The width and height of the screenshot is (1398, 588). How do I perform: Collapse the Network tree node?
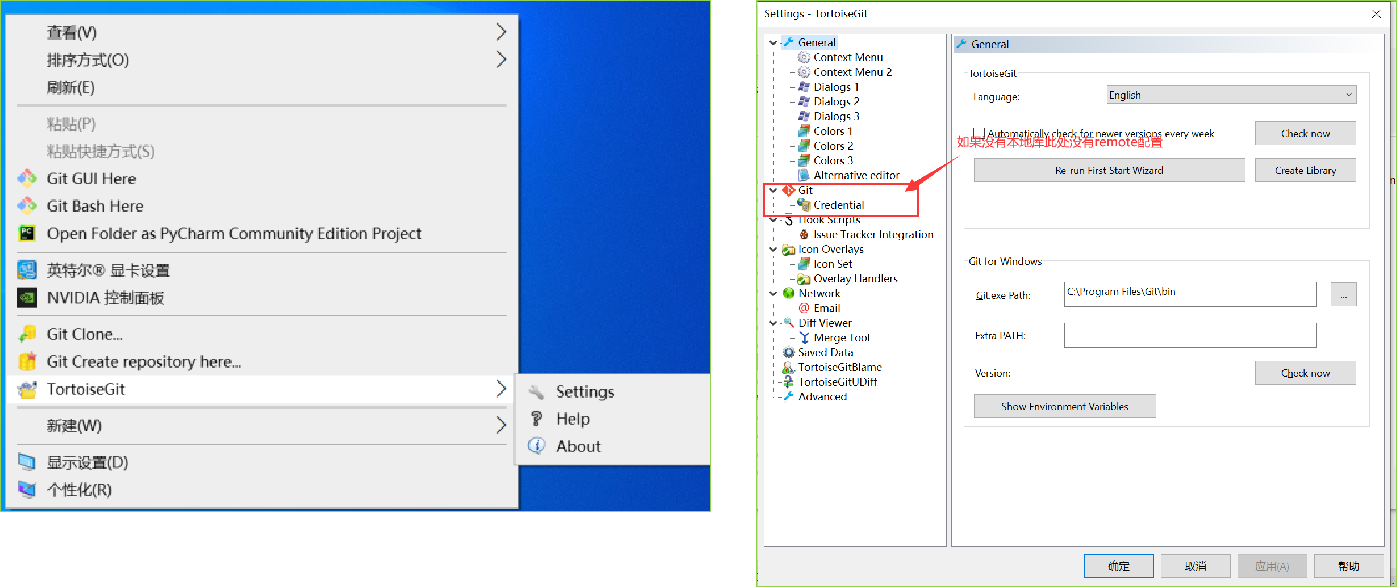772,293
